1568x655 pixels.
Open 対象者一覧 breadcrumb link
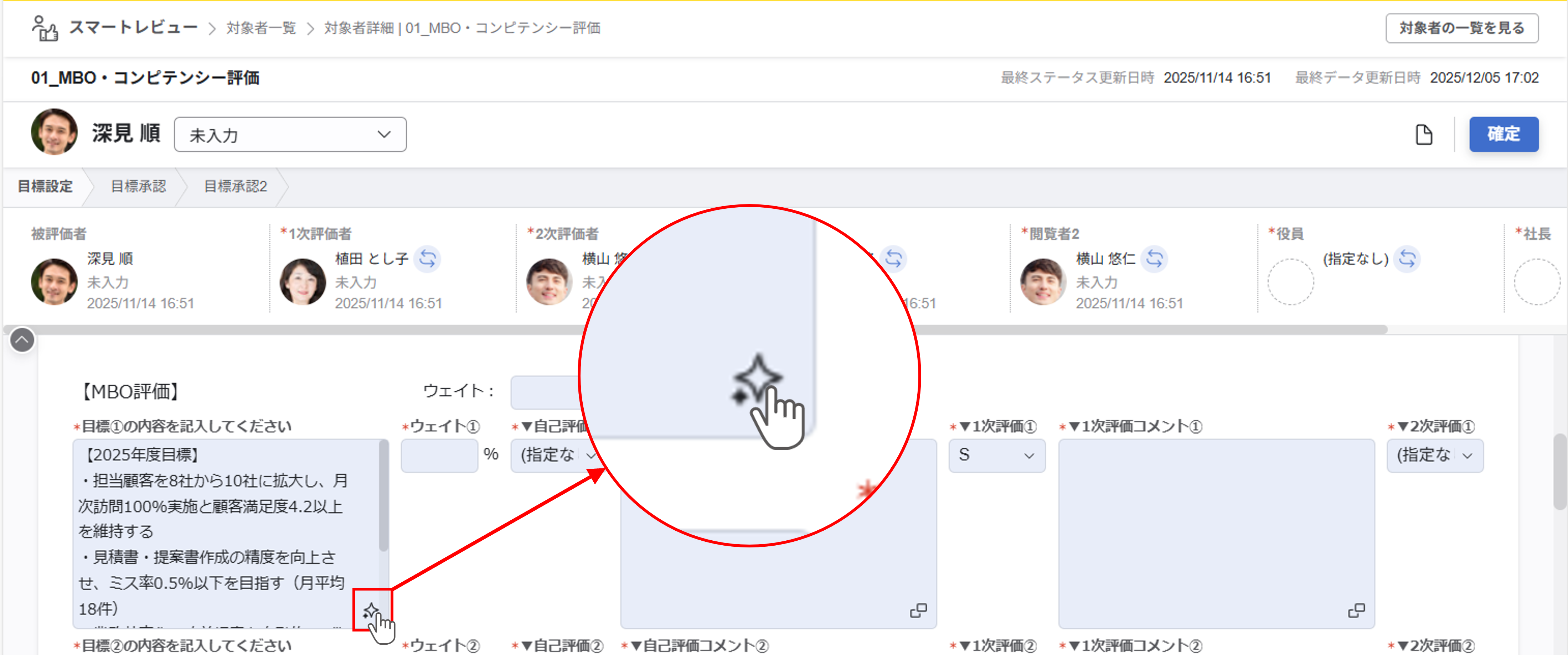click(261, 28)
